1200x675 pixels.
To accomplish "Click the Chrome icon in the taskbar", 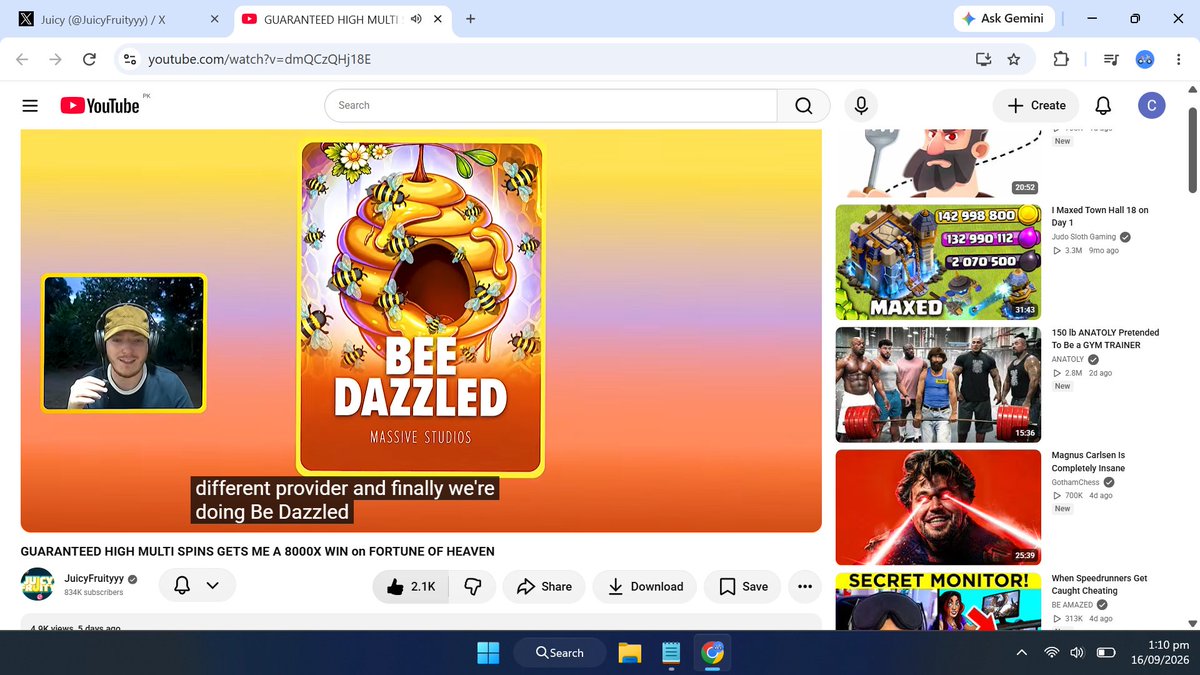I will 712,653.
